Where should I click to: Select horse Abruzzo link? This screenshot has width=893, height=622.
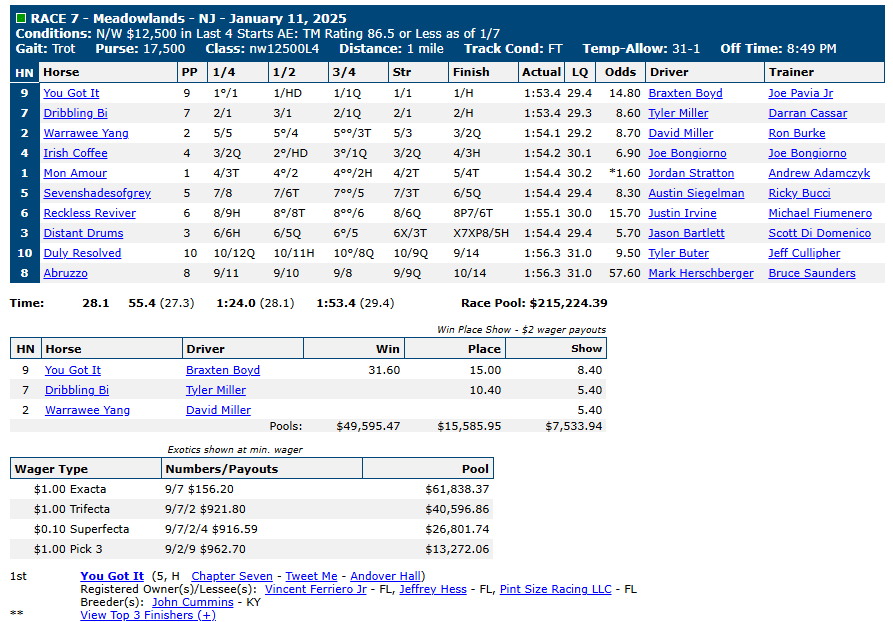click(64, 273)
